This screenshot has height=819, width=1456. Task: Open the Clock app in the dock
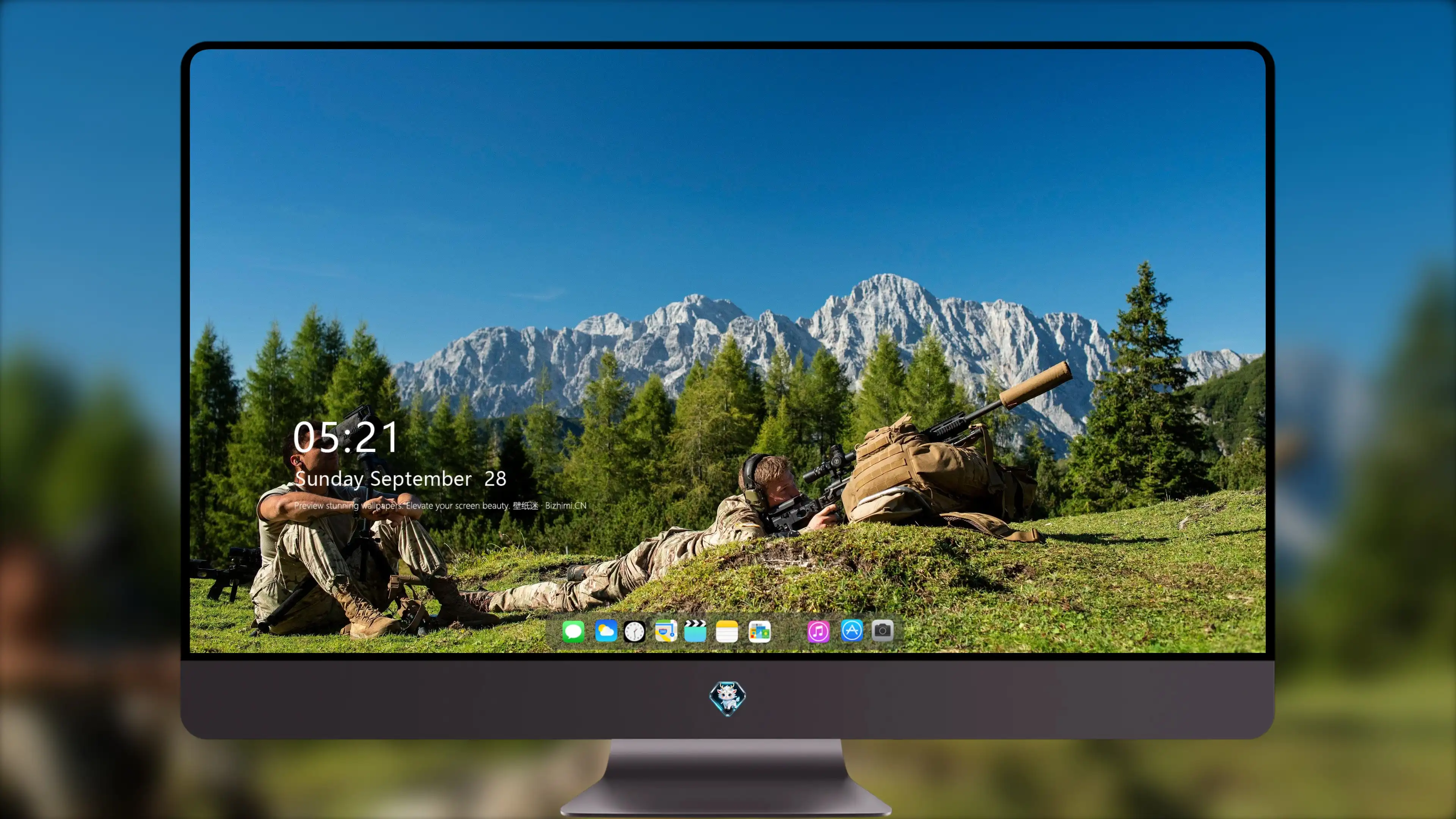634,631
